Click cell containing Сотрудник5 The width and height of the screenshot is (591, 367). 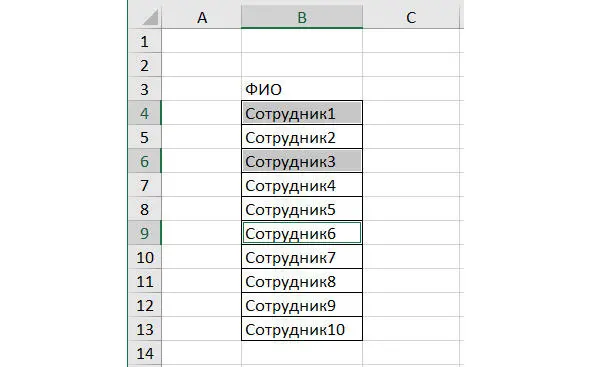pos(302,209)
